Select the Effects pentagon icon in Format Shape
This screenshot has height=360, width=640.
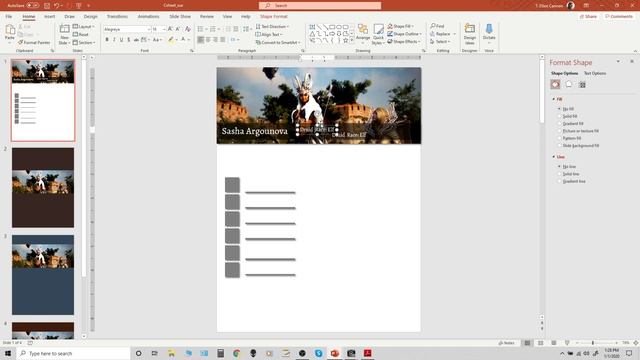[569, 84]
